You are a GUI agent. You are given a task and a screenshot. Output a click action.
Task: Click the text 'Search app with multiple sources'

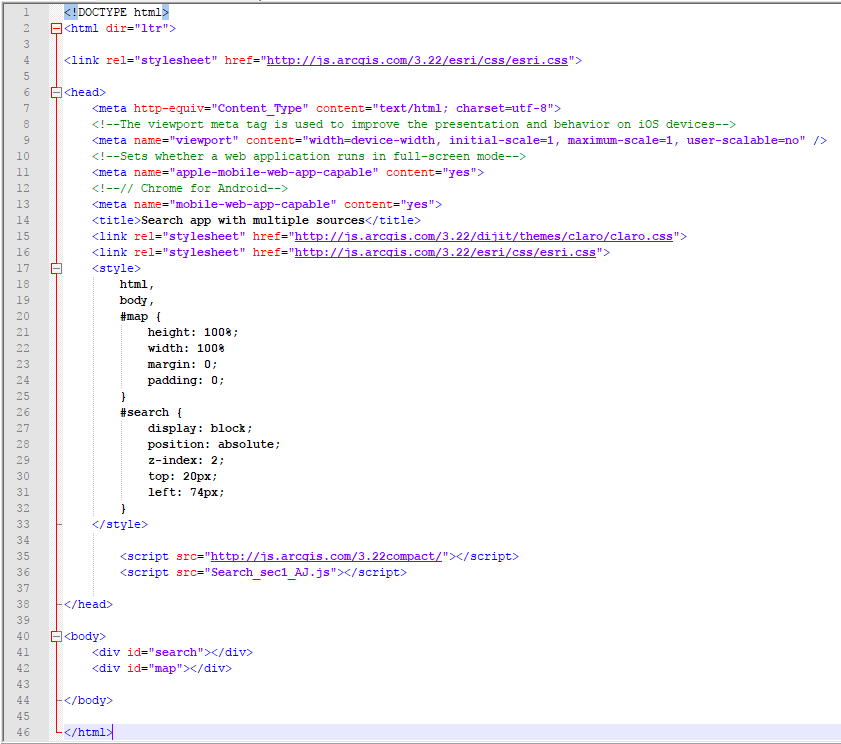(253, 220)
